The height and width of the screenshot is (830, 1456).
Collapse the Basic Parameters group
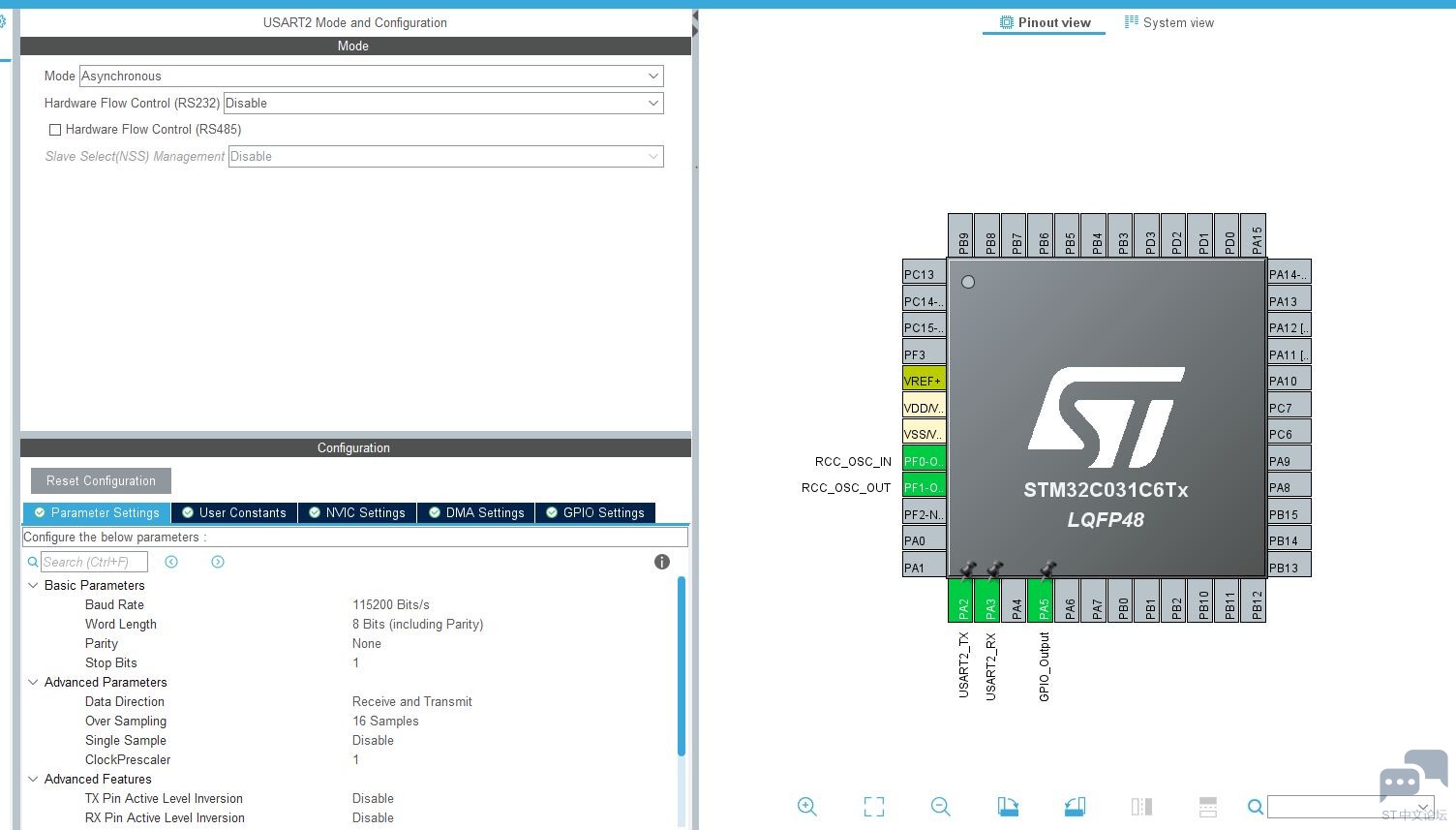pos(33,585)
